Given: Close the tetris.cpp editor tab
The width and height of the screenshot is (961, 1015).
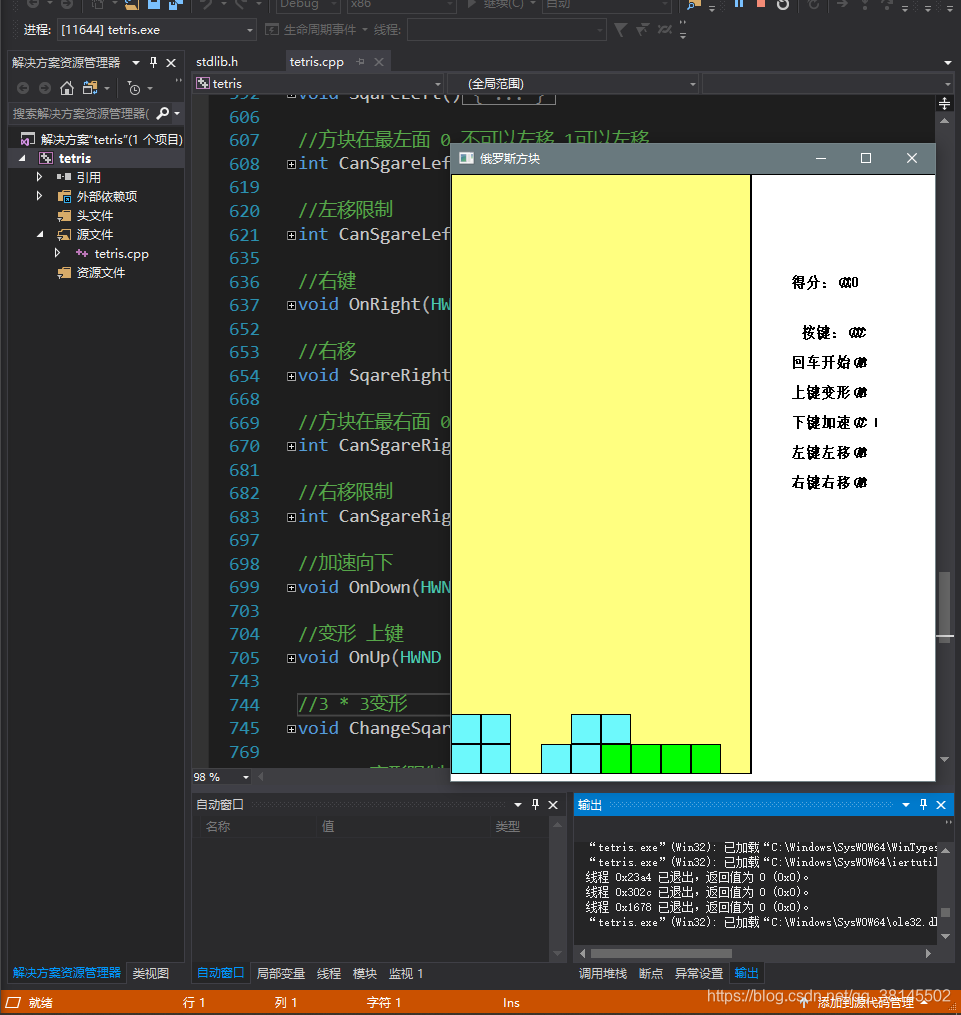Looking at the screenshot, I should point(379,61).
